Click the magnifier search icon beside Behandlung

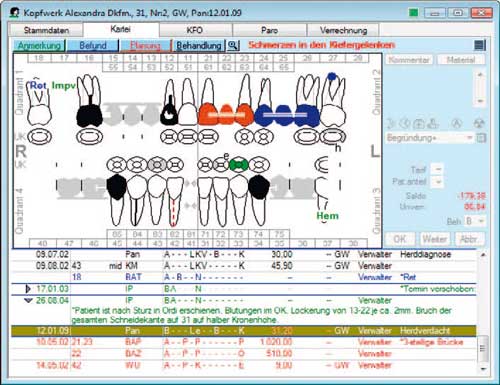coord(233,45)
